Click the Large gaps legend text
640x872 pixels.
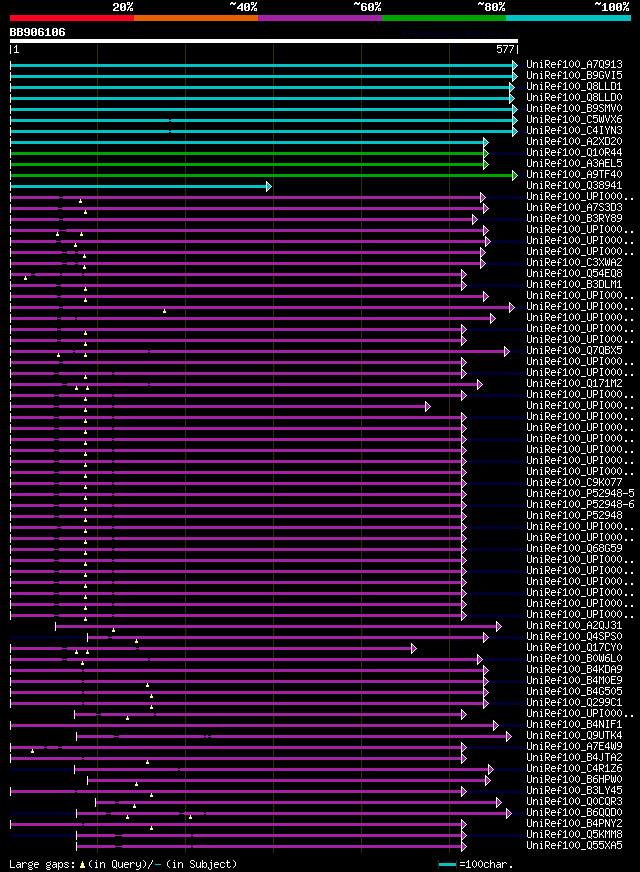(123, 864)
